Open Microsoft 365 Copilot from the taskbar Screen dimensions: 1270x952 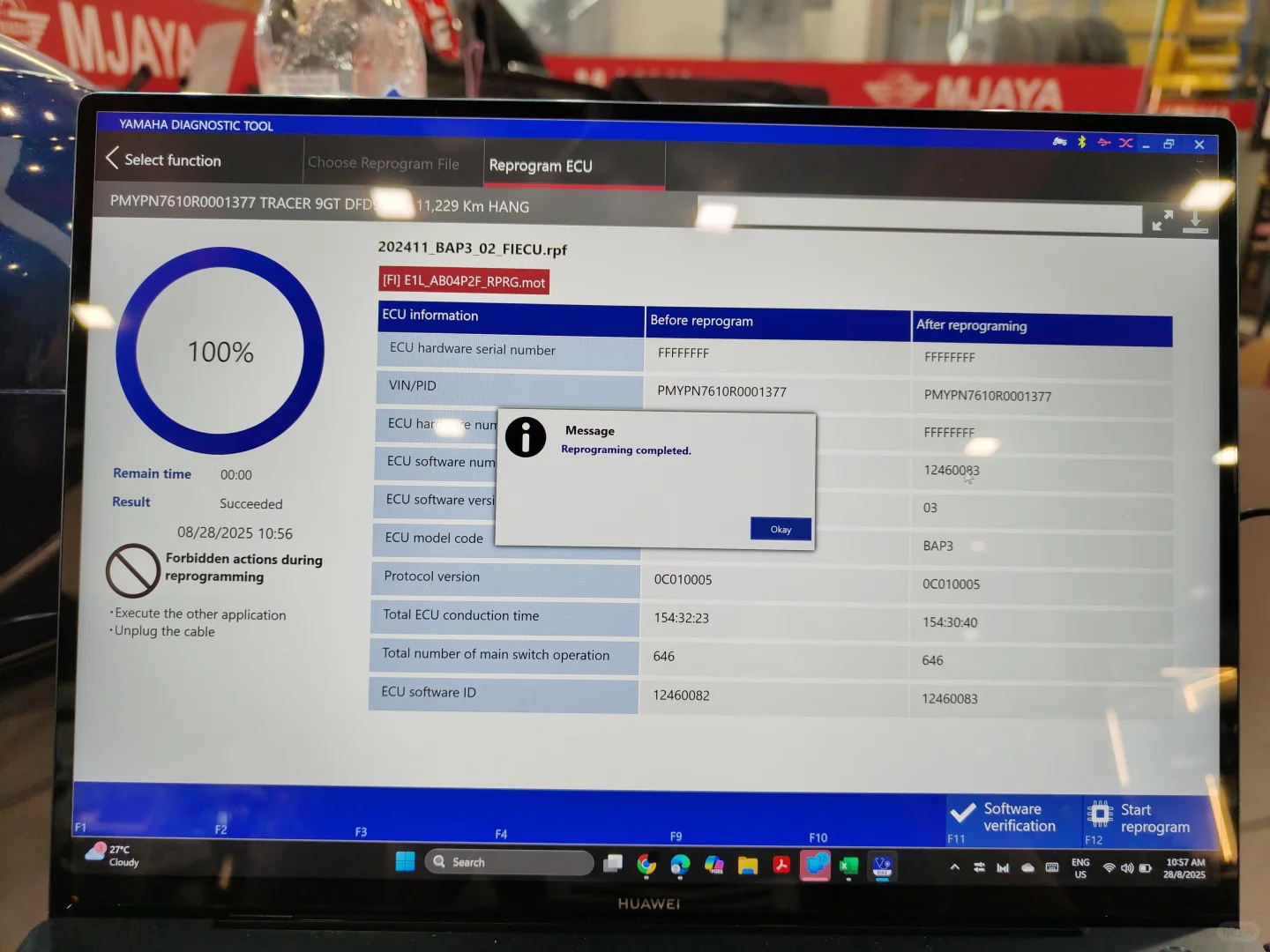click(713, 866)
